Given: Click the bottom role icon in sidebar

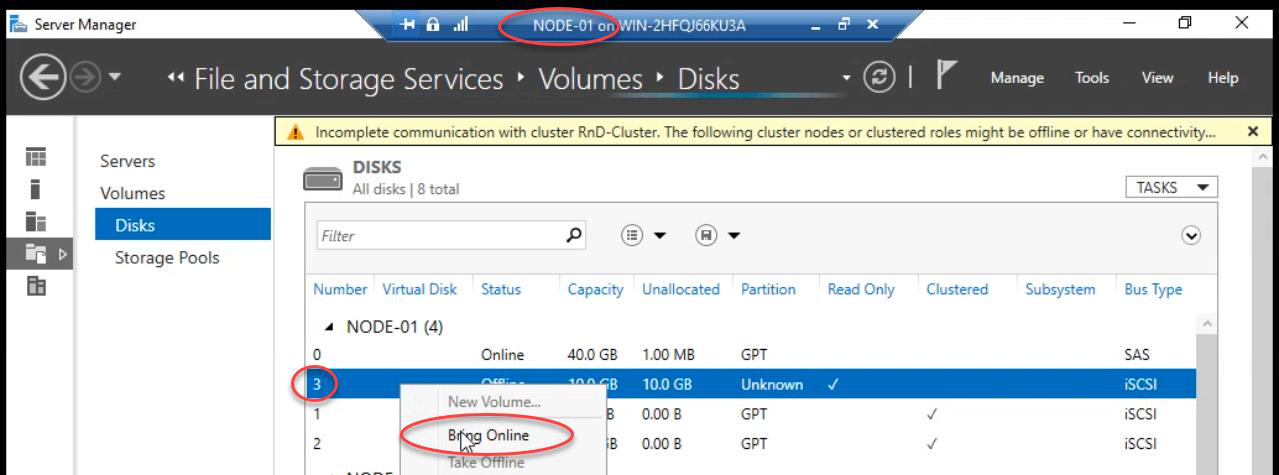Looking at the screenshot, I should [x=36, y=286].
